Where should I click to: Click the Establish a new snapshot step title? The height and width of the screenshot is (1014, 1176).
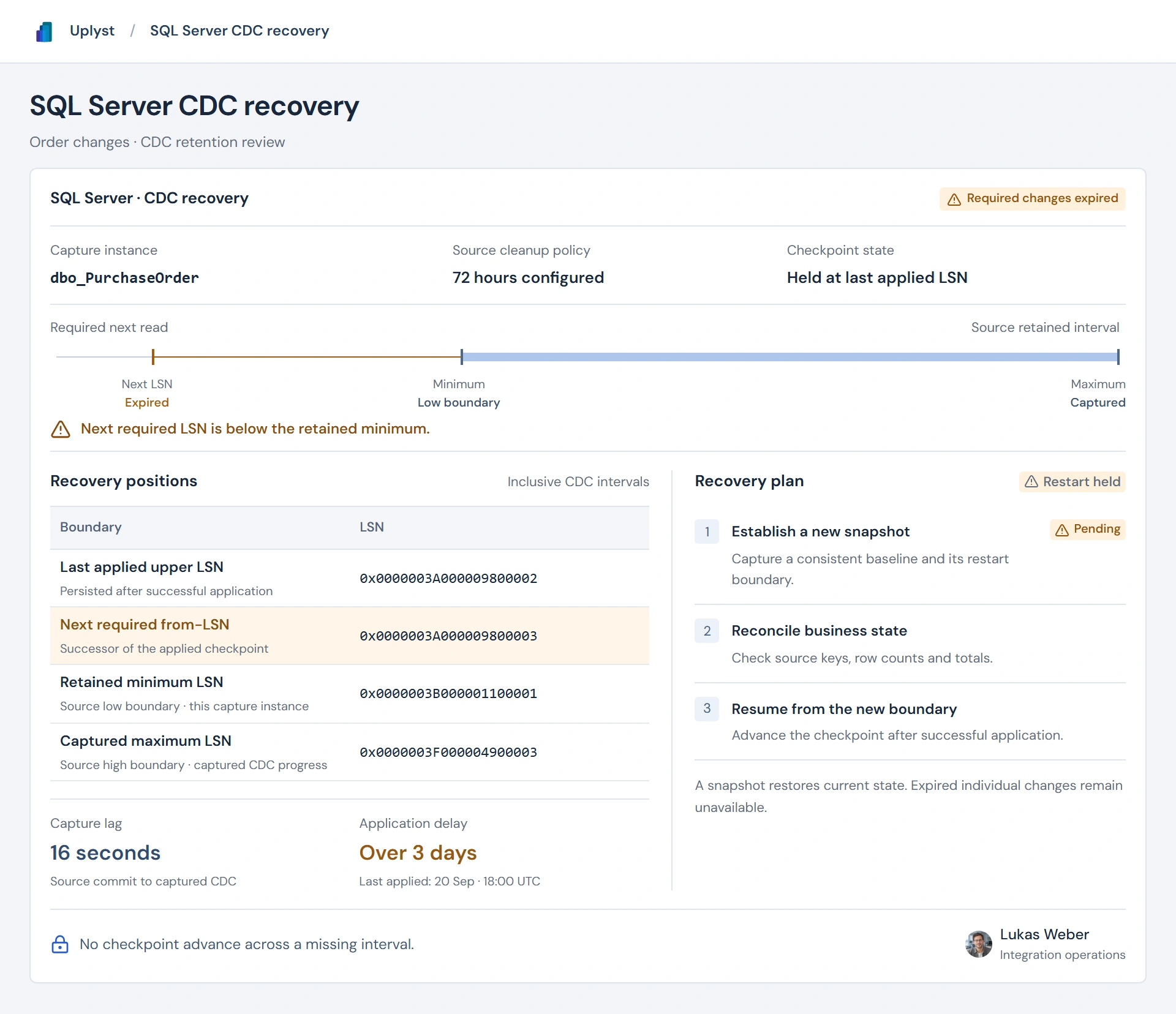pyautogui.click(x=821, y=531)
